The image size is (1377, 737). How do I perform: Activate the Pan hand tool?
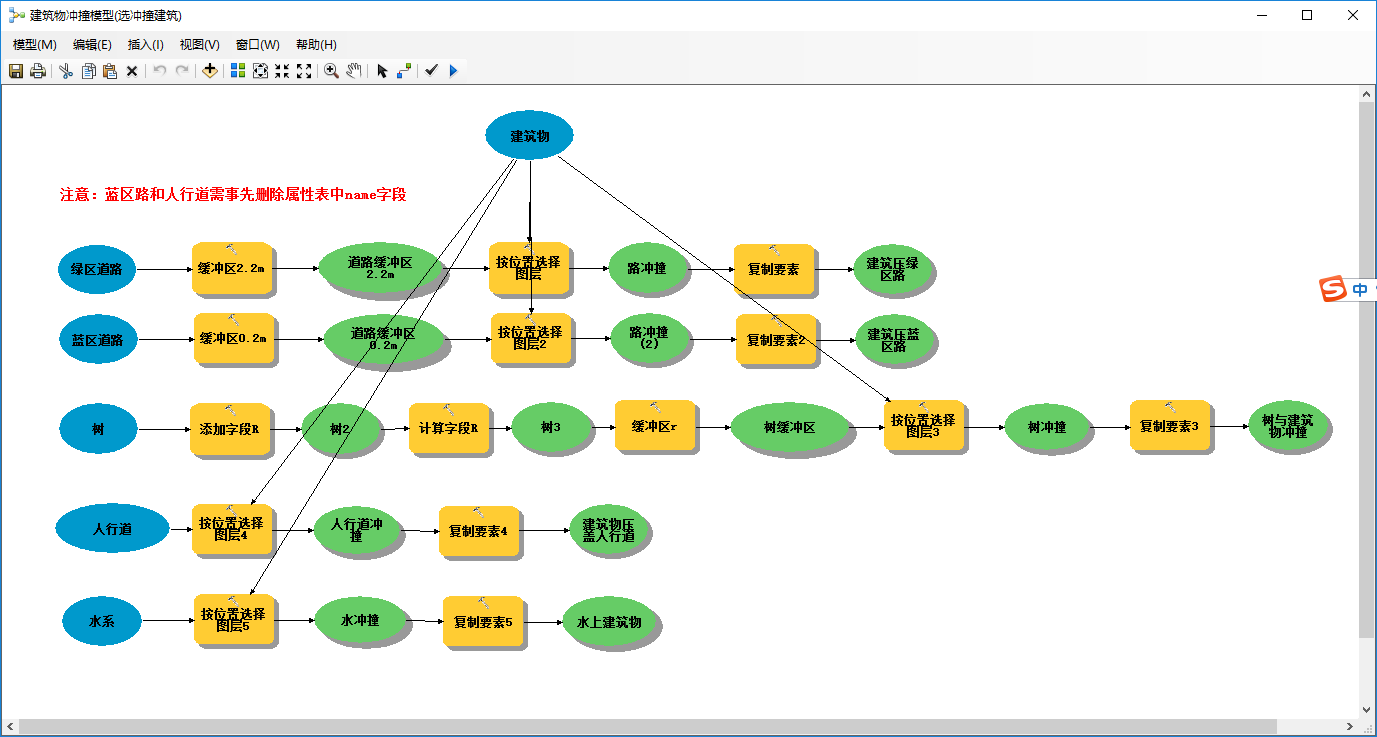click(354, 71)
